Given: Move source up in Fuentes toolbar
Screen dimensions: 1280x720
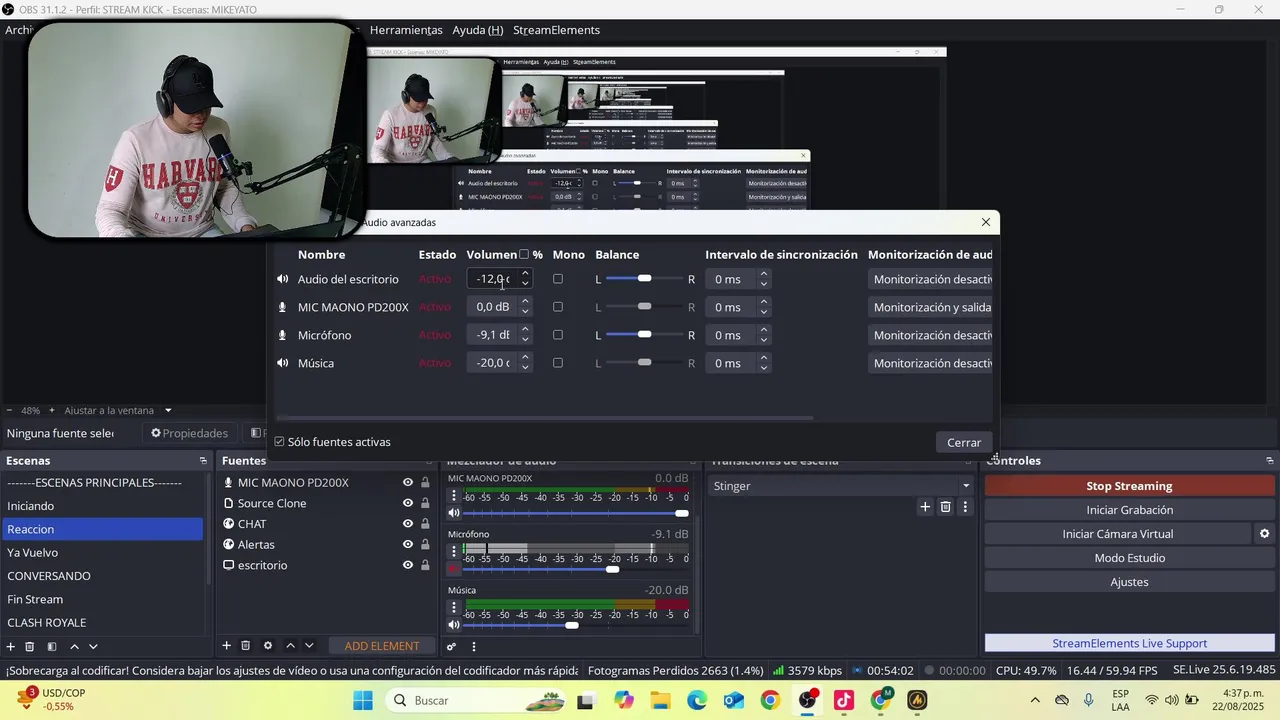Looking at the screenshot, I should (290, 646).
